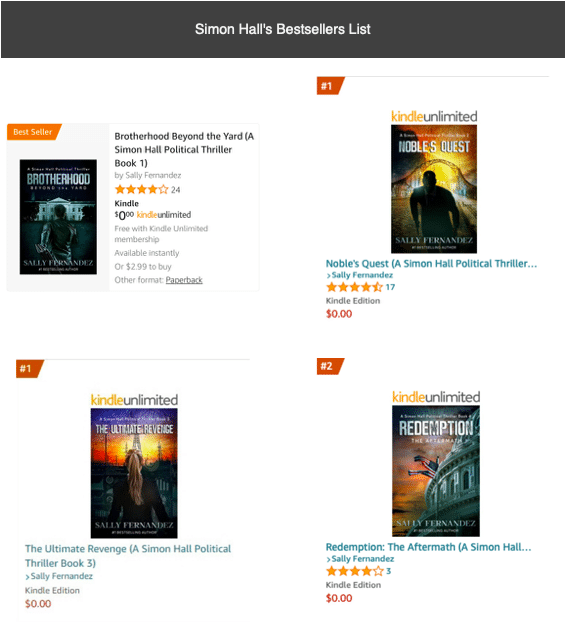Click kindleunlimited logo above Noble's Quest cover
The image size is (565, 629).
click(434, 116)
